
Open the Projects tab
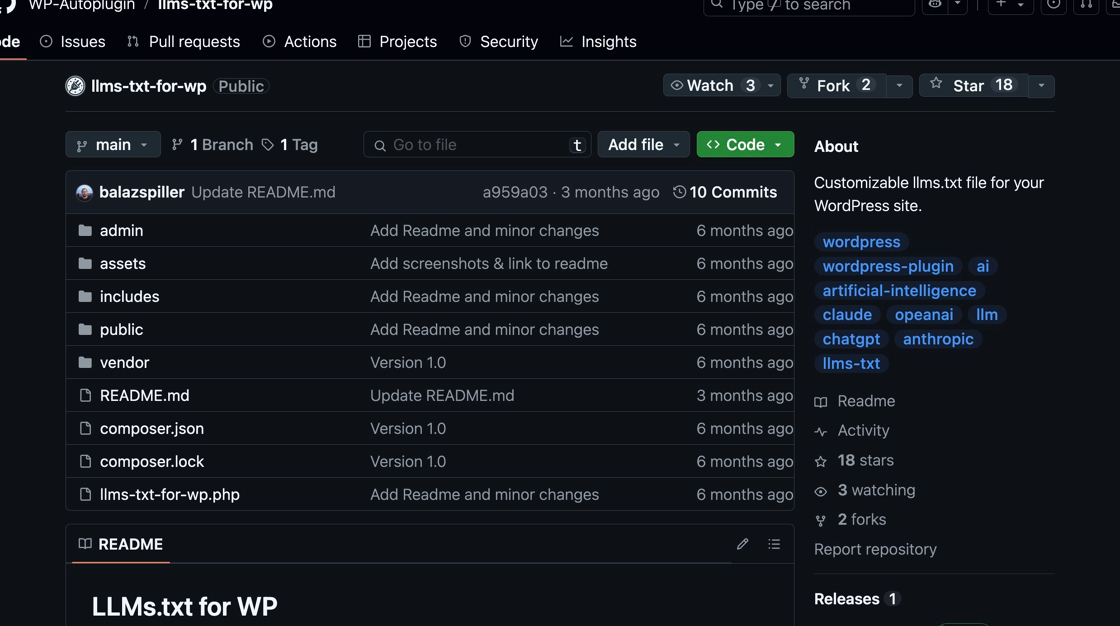point(397,41)
